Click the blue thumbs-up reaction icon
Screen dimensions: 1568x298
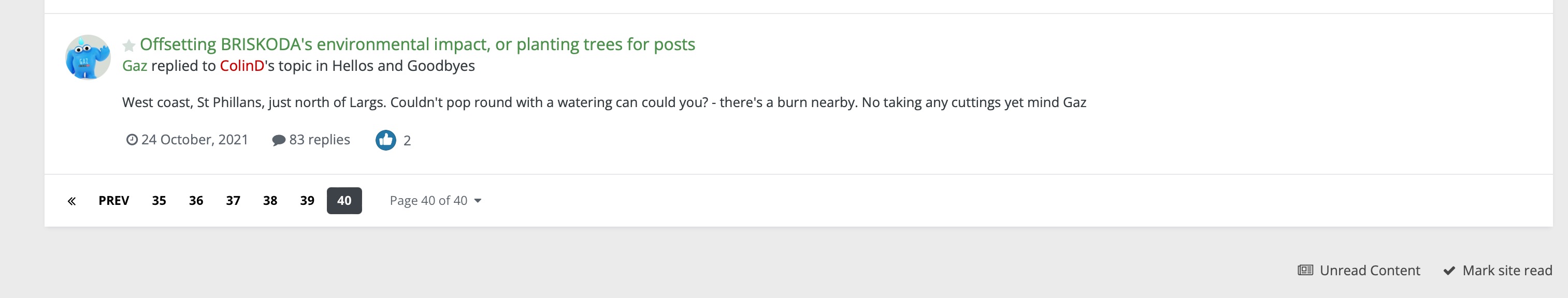coord(385,141)
